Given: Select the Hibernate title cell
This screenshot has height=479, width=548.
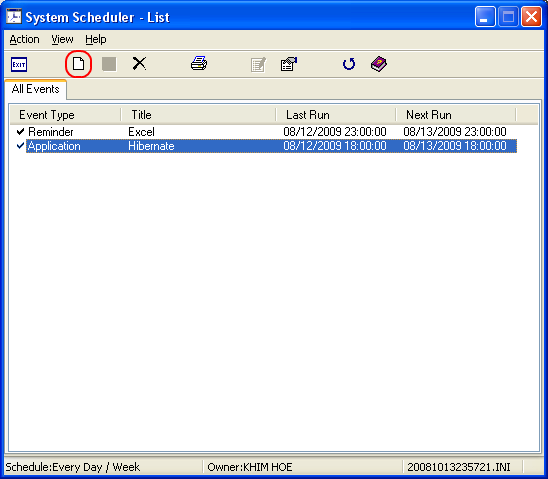Looking at the screenshot, I should 151,146.
